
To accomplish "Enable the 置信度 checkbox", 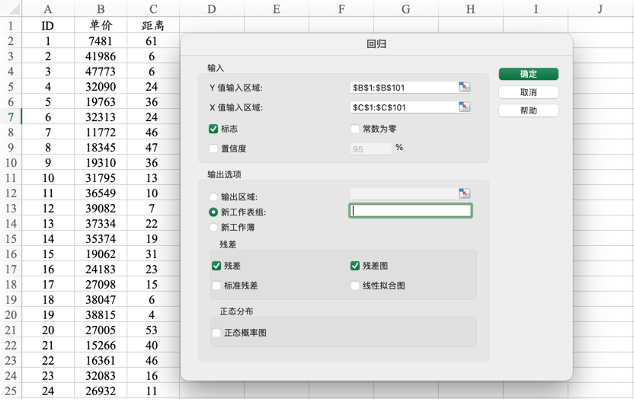I will click(214, 148).
